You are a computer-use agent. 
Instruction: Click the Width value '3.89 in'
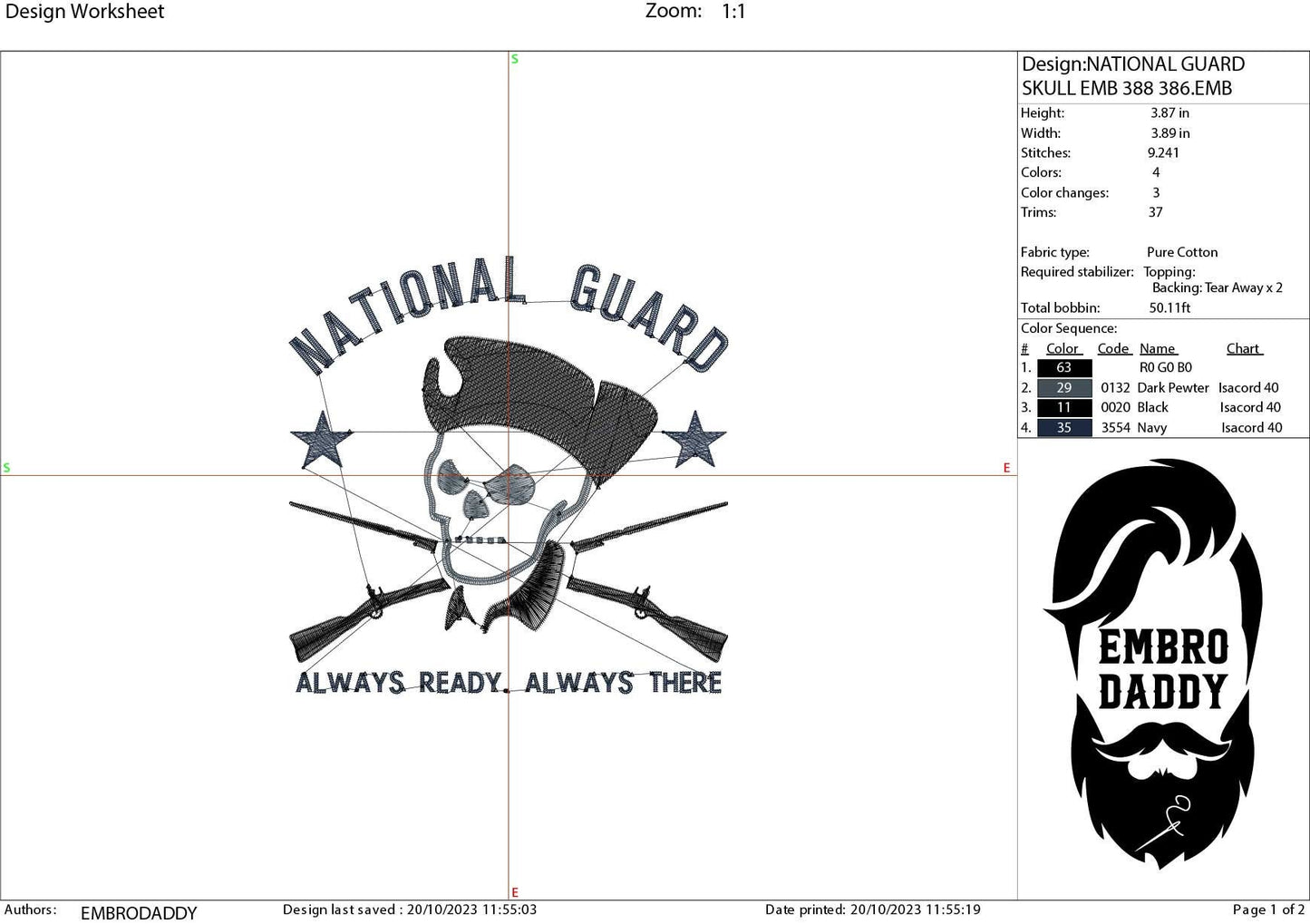pos(1169,133)
